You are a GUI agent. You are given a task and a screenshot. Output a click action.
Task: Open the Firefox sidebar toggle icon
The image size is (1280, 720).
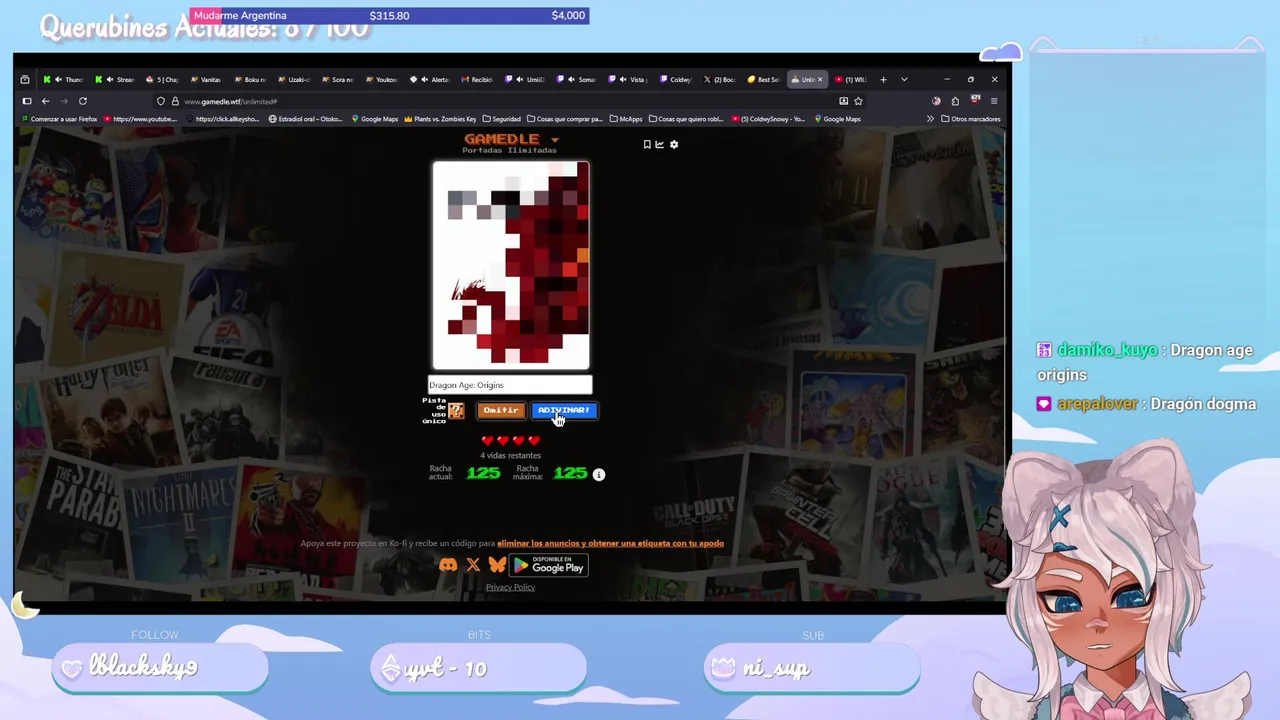coord(27,101)
